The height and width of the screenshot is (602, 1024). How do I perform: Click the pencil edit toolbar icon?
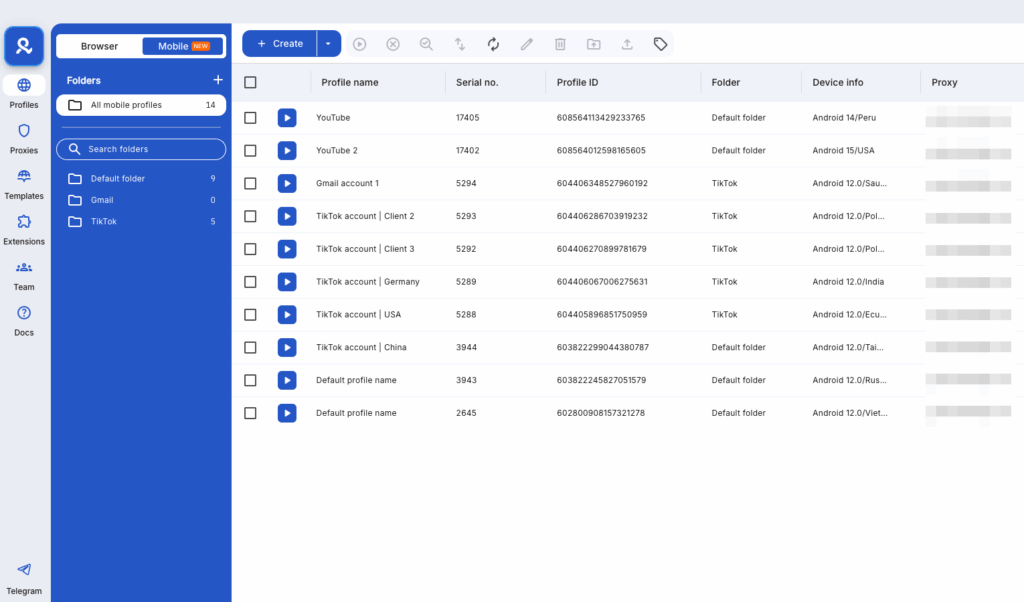click(526, 44)
